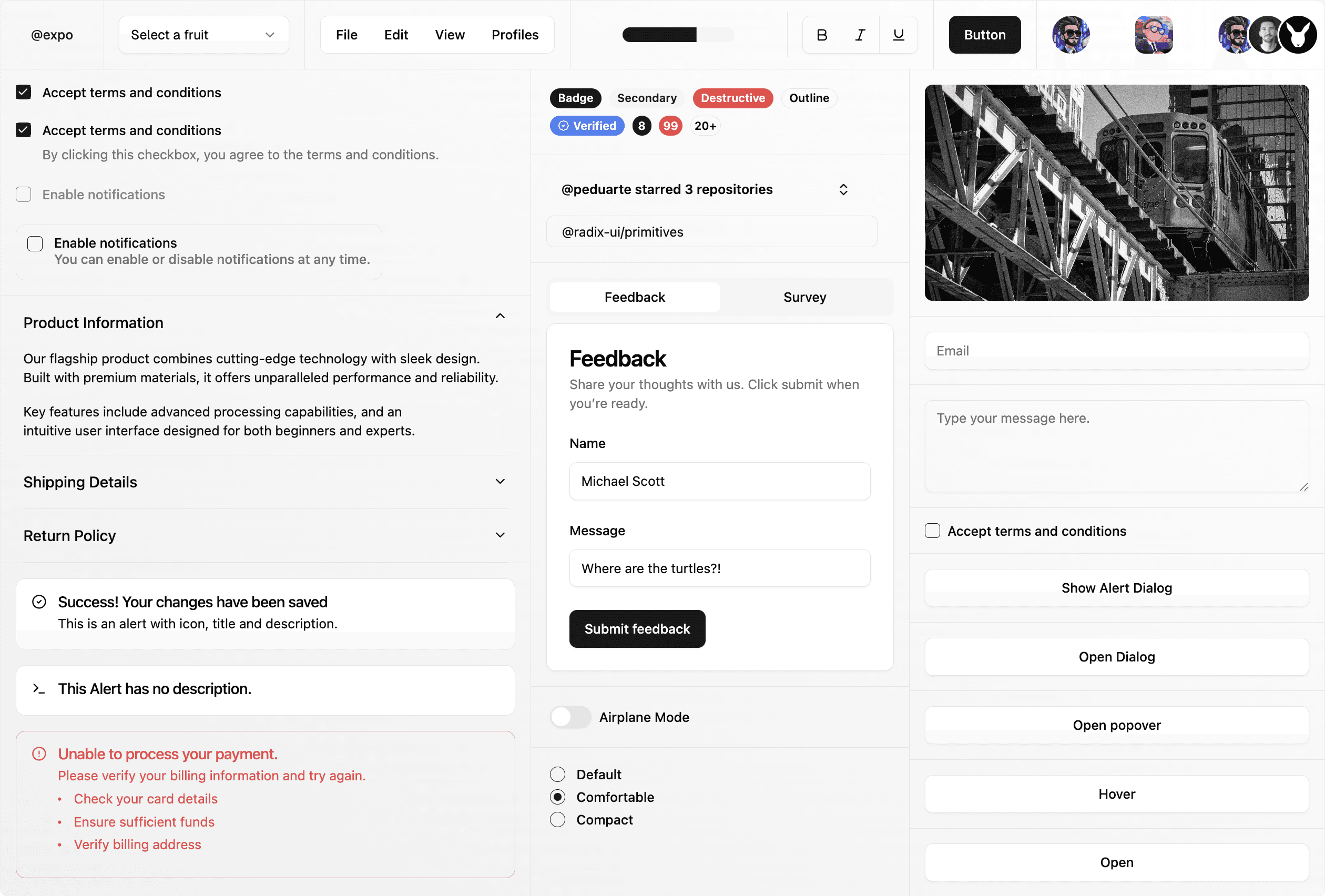Click the Show Alert Dialog button

click(x=1116, y=587)
